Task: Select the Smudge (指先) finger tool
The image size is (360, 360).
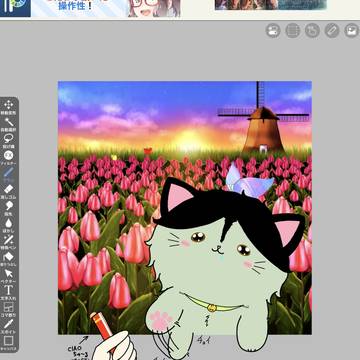Action: pyautogui.click(x=8, y=208)
